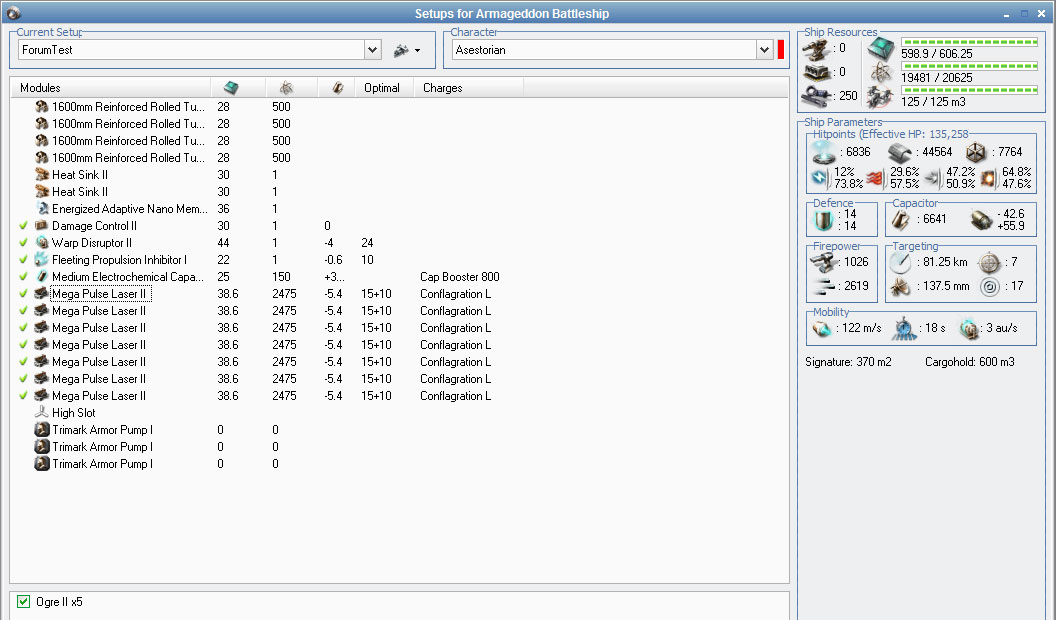Sort by the Modules column header
The width and height of the screenshot is (1056, 620).
pos(110,88)
